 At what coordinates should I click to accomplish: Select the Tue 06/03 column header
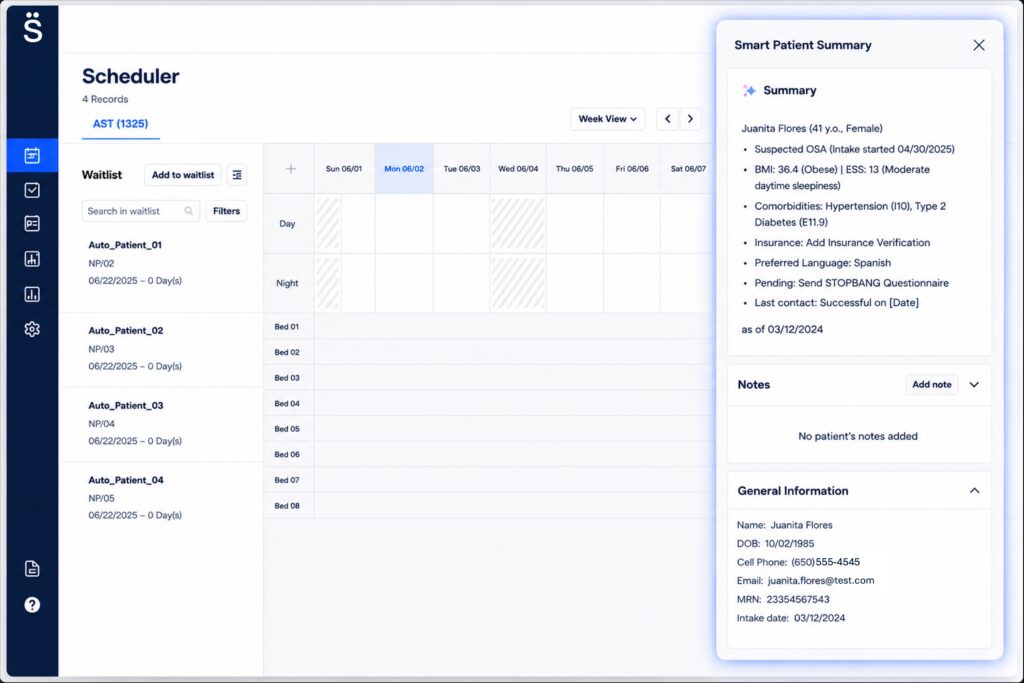click(462, 168)
